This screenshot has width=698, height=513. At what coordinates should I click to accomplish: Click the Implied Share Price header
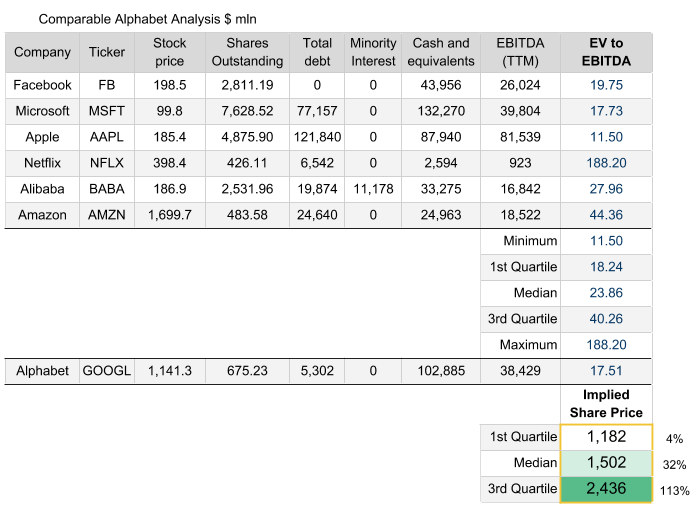pyautogui.click(x=606, y=404)
